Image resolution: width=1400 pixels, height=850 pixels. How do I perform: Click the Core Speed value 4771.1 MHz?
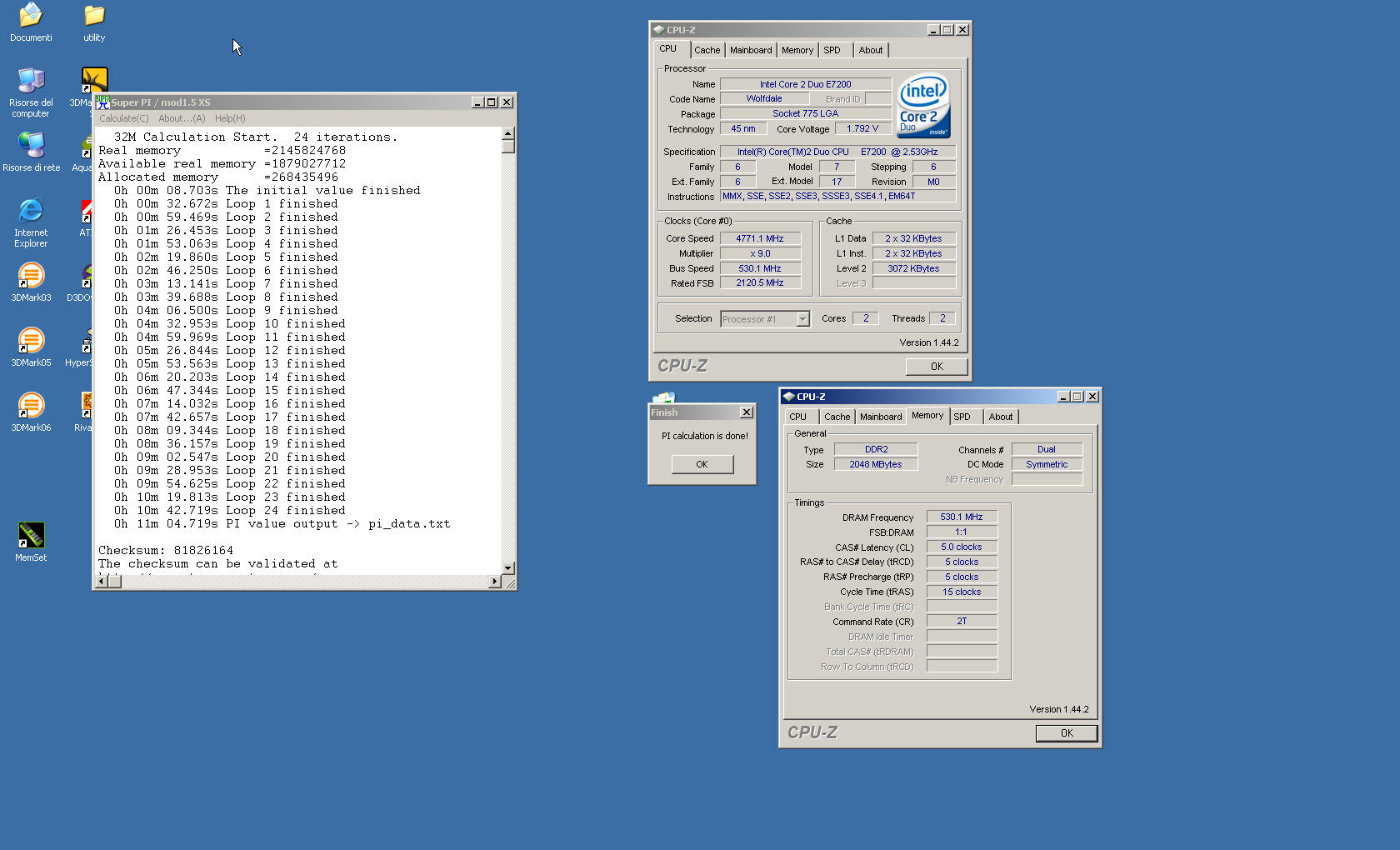point(760,238)
